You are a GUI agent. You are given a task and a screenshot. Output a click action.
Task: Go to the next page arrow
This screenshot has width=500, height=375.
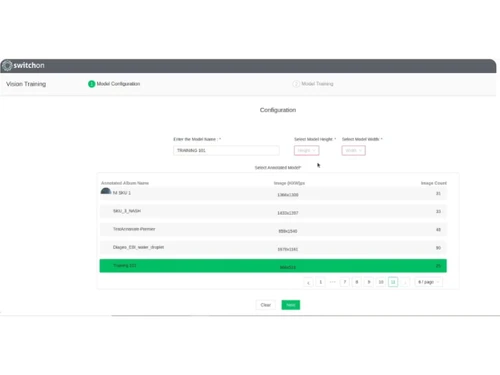click(405, 282)
